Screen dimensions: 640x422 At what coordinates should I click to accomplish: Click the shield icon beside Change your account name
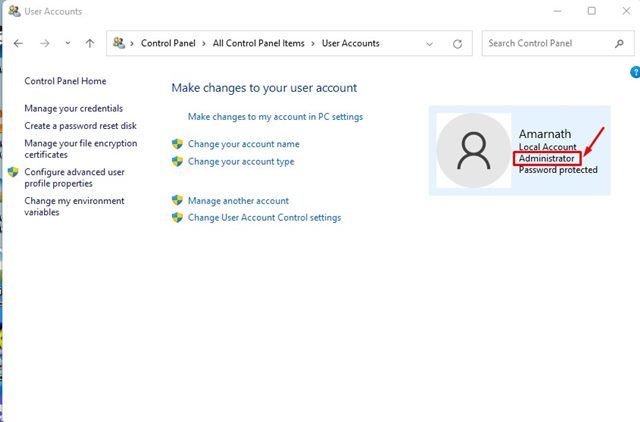[x=177, y=144]
